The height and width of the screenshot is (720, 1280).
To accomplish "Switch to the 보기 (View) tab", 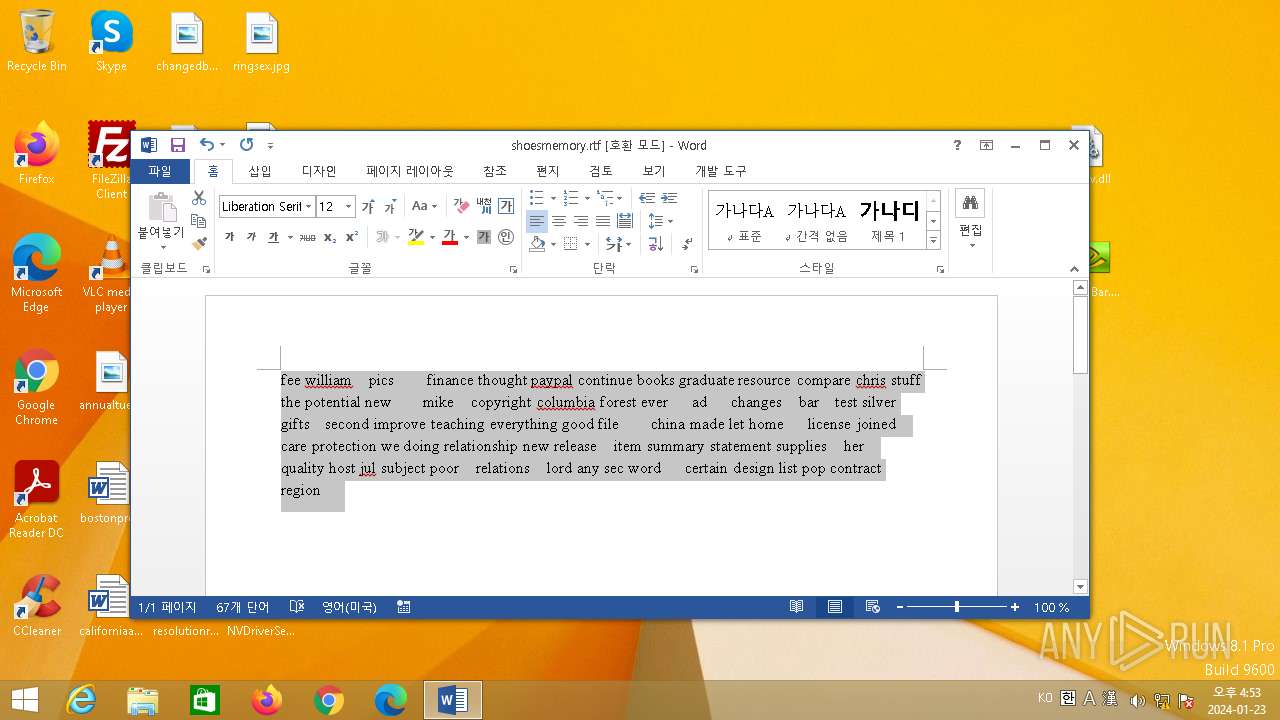I will pos(654,172).
